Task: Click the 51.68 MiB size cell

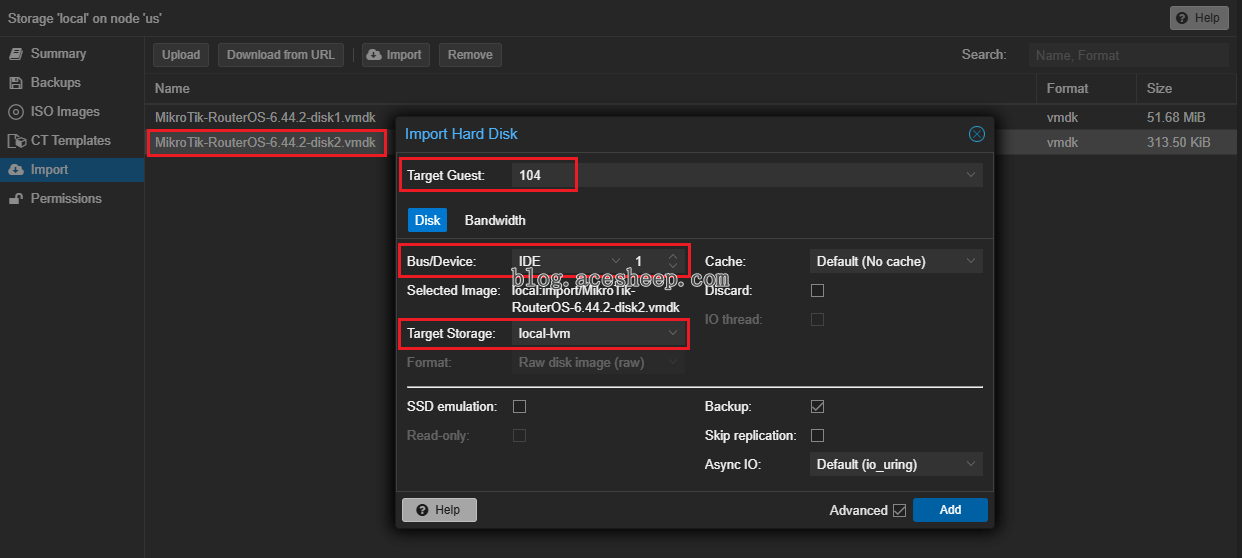Action: 1176,117
